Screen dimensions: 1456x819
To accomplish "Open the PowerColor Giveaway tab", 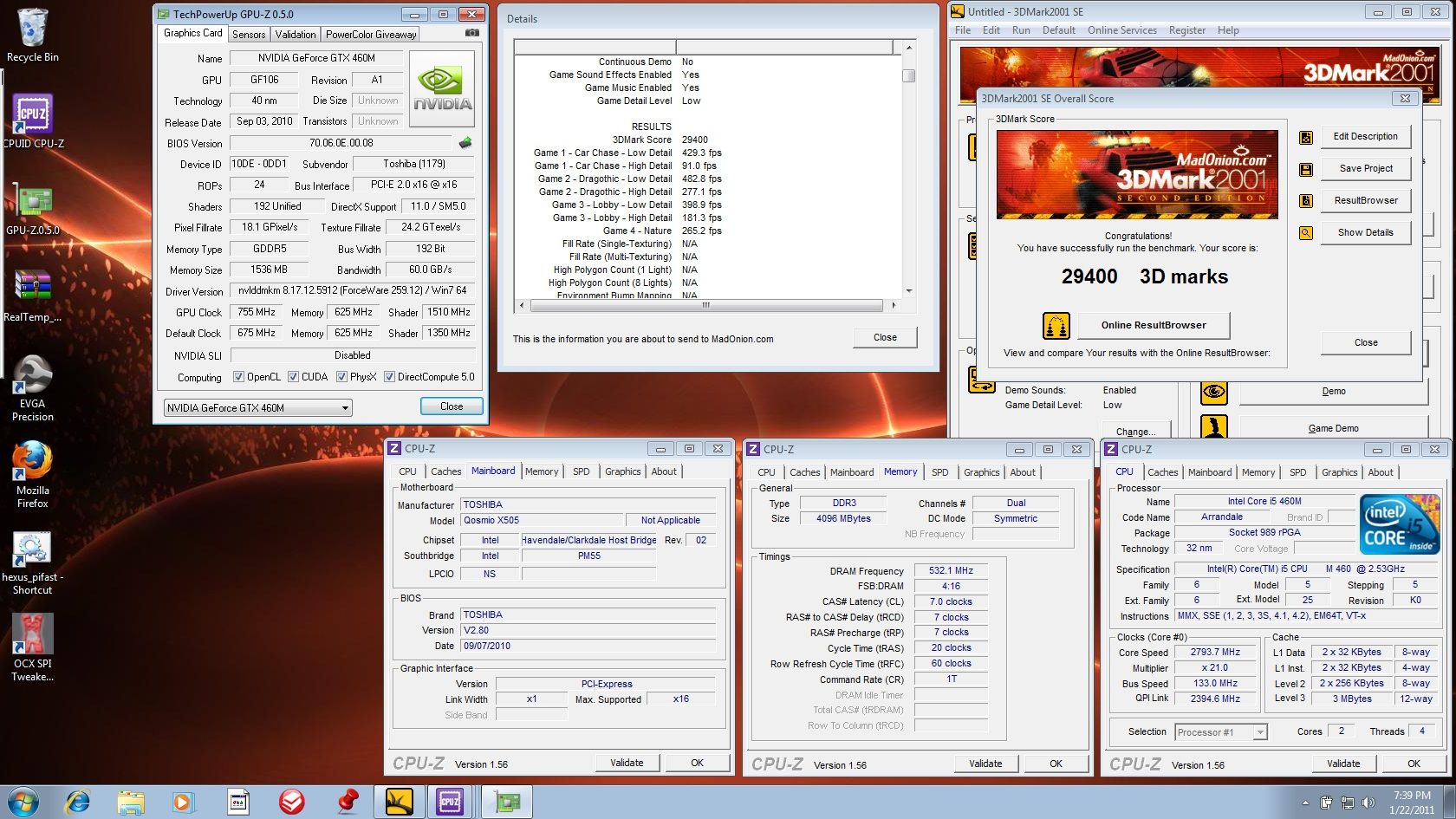I will 371,35.
